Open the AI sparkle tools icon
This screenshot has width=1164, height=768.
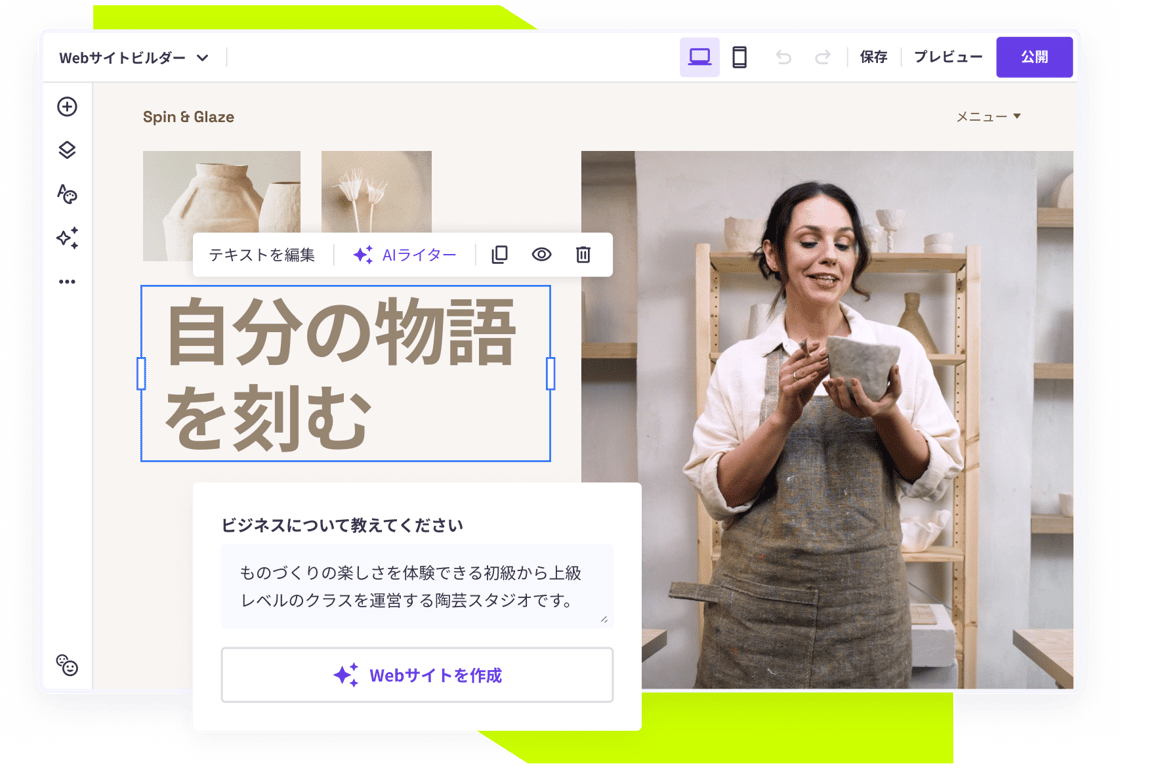(x=67, y=238)
